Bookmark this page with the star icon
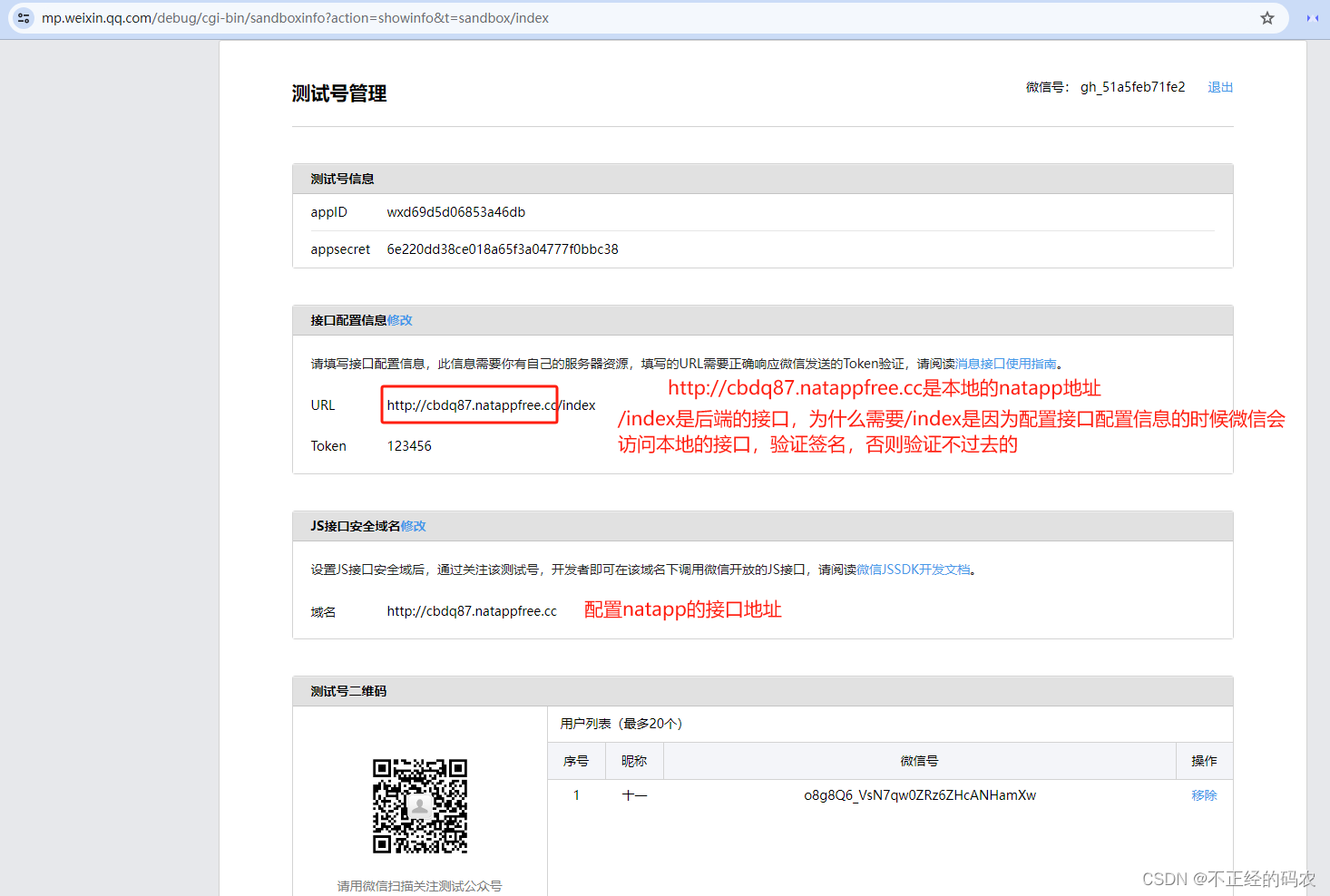This screenshot has height=896, width=1330. tap(1267, 18)
